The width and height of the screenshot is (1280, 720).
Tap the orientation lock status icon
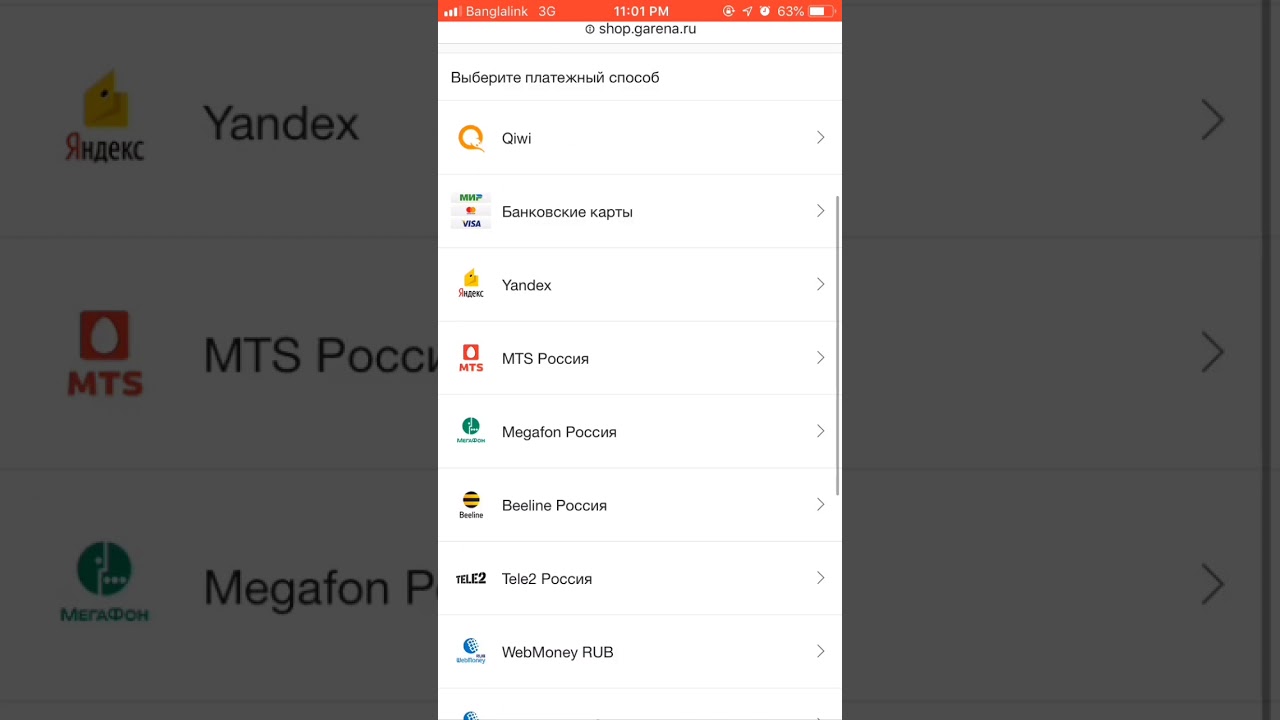pos(729,11)
